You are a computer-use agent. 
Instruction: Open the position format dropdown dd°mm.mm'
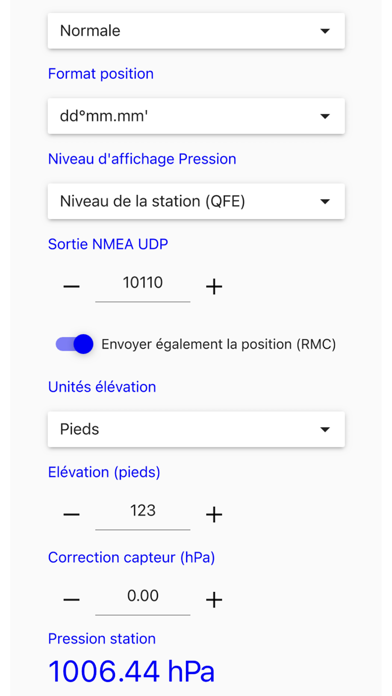tap(196, 116)
